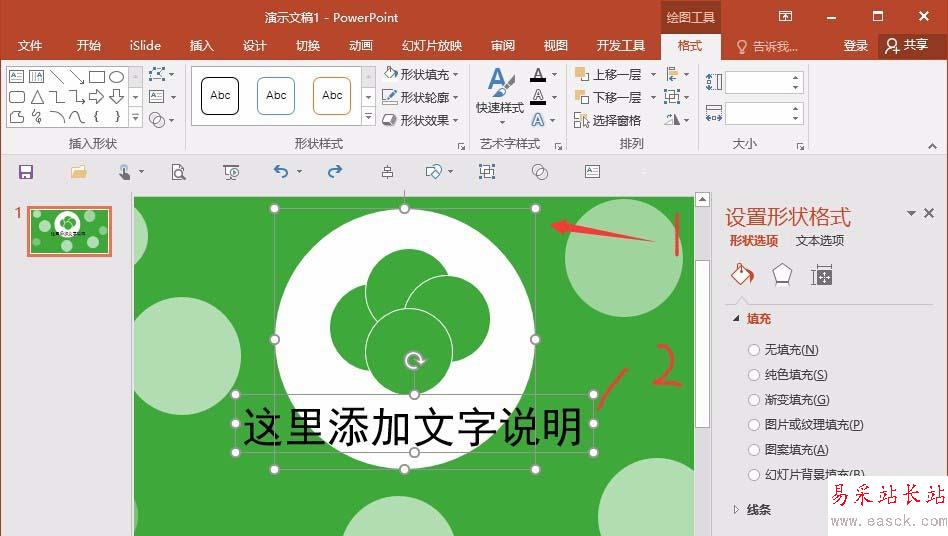Select Picture or texture fill option
Screen dimensions: 948x536
point(753,425)
